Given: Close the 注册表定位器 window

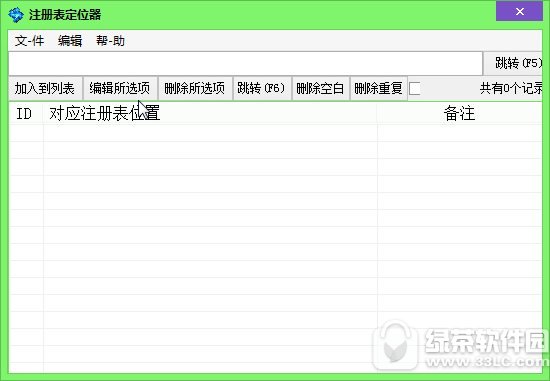Looking at the screenshot, I should click(519, 11).
